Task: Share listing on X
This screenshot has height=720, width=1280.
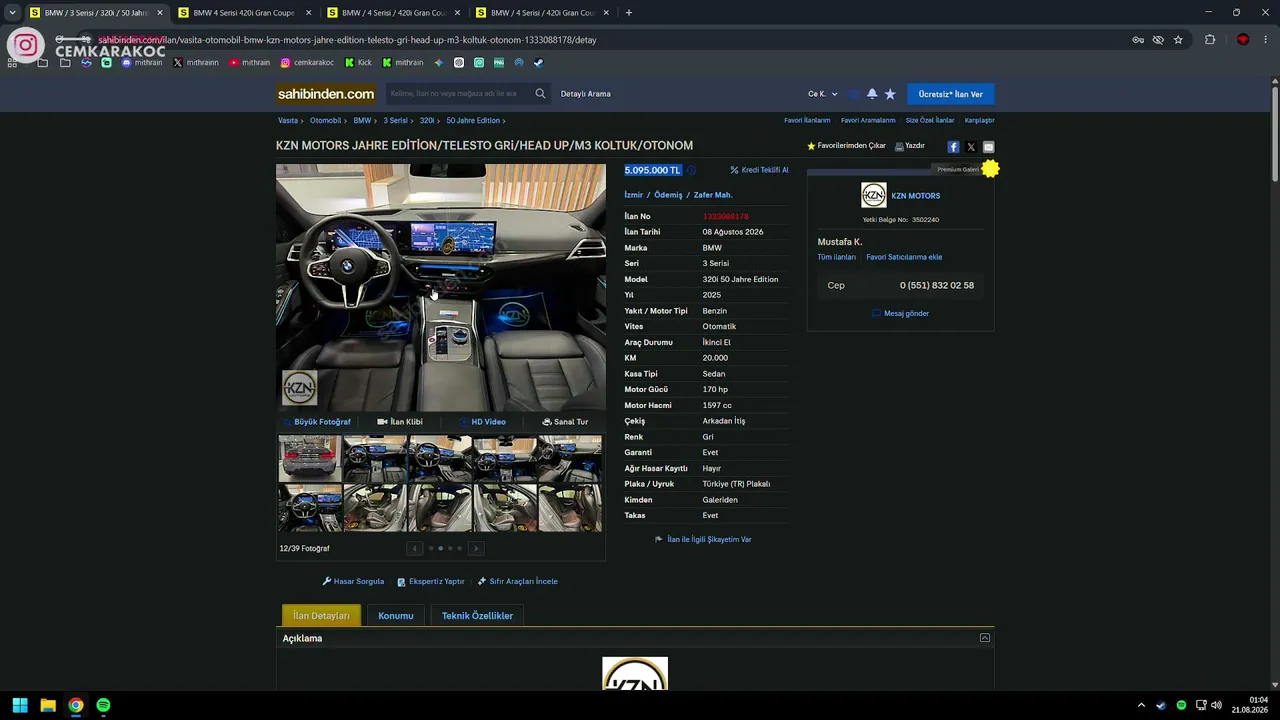Action: (971, 147)
